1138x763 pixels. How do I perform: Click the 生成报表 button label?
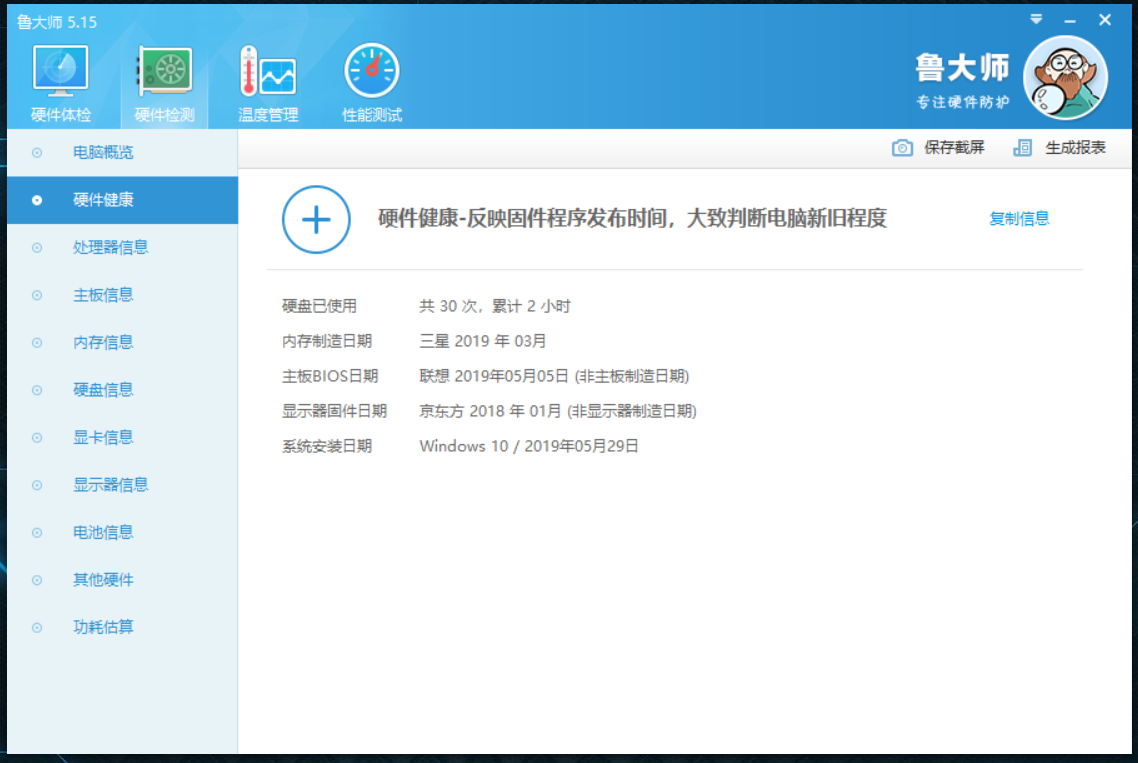[x=1075, y=148]
